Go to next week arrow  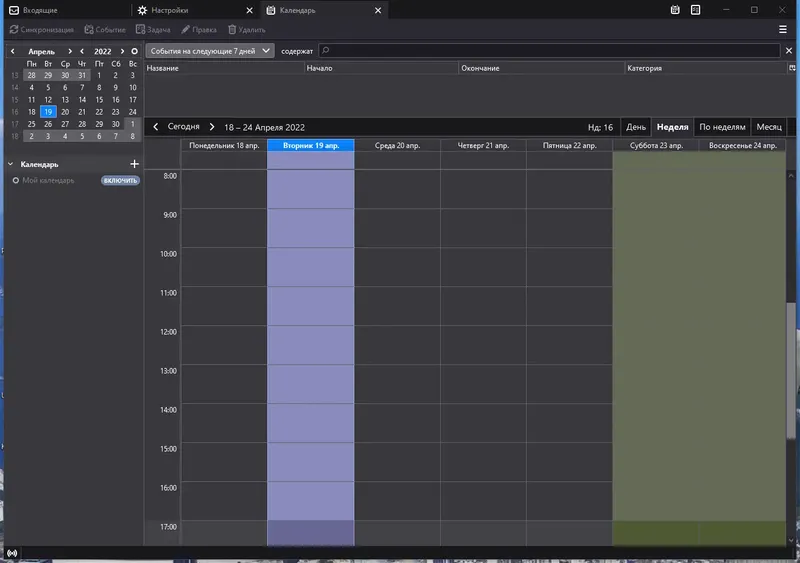coord(212,127)
